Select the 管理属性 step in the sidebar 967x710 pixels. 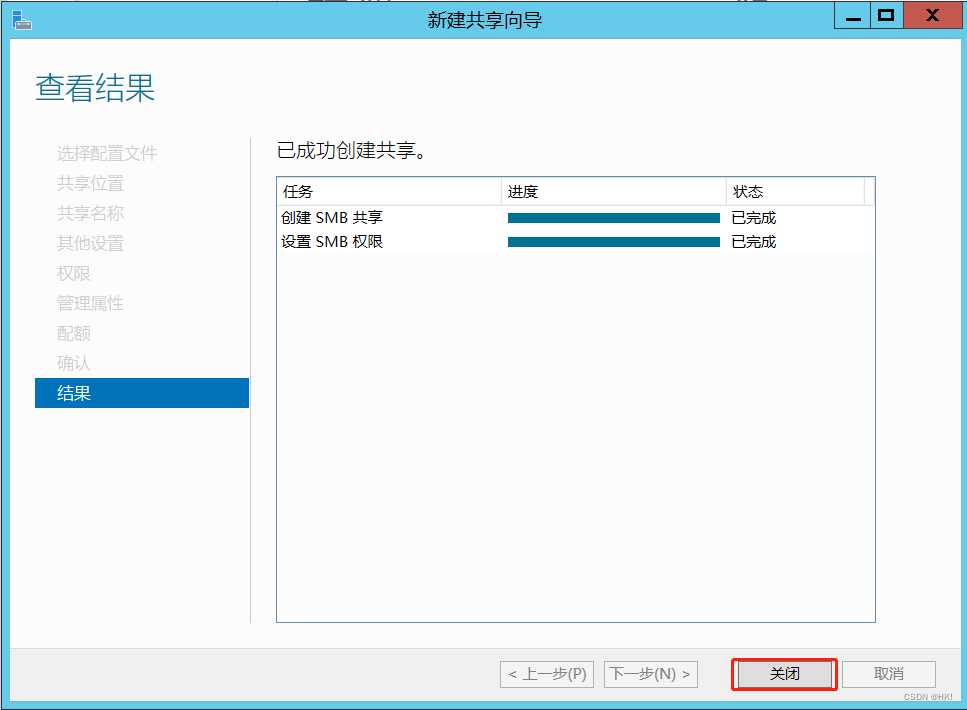pyautogui.click(x=91, y=303)
